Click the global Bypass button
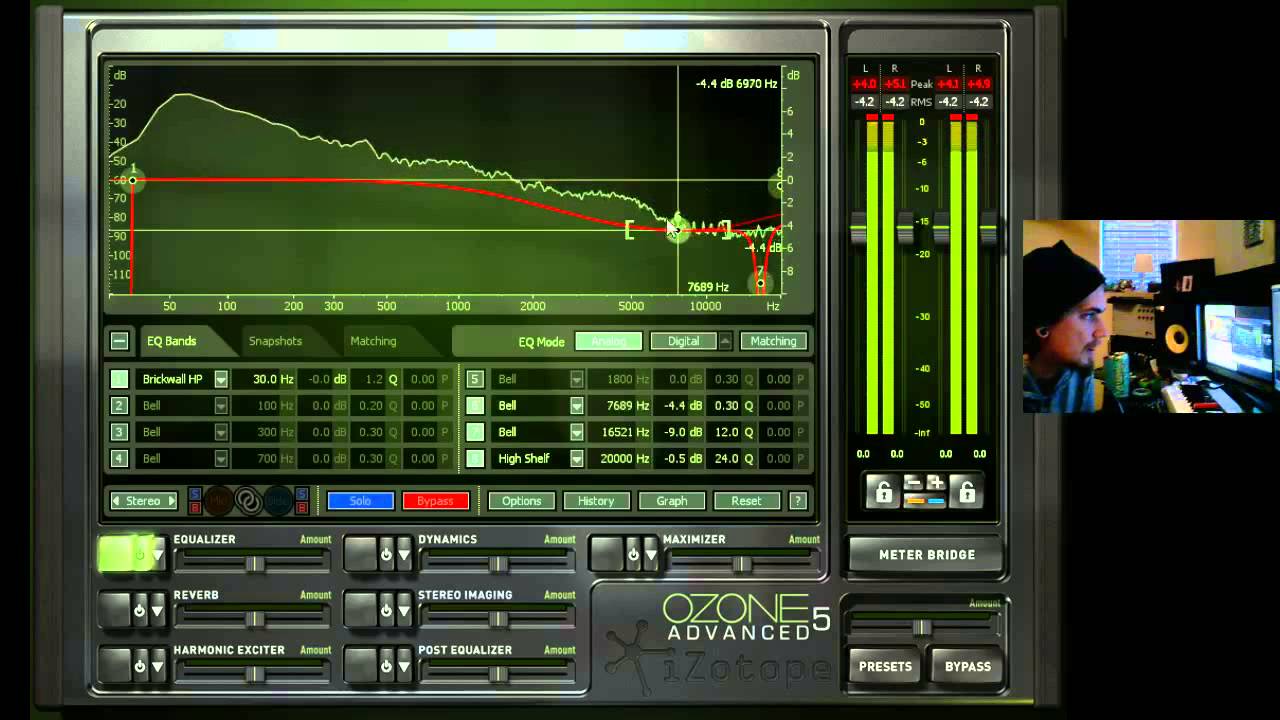Screen dimensions: 1280x720 tap(968, 666)
